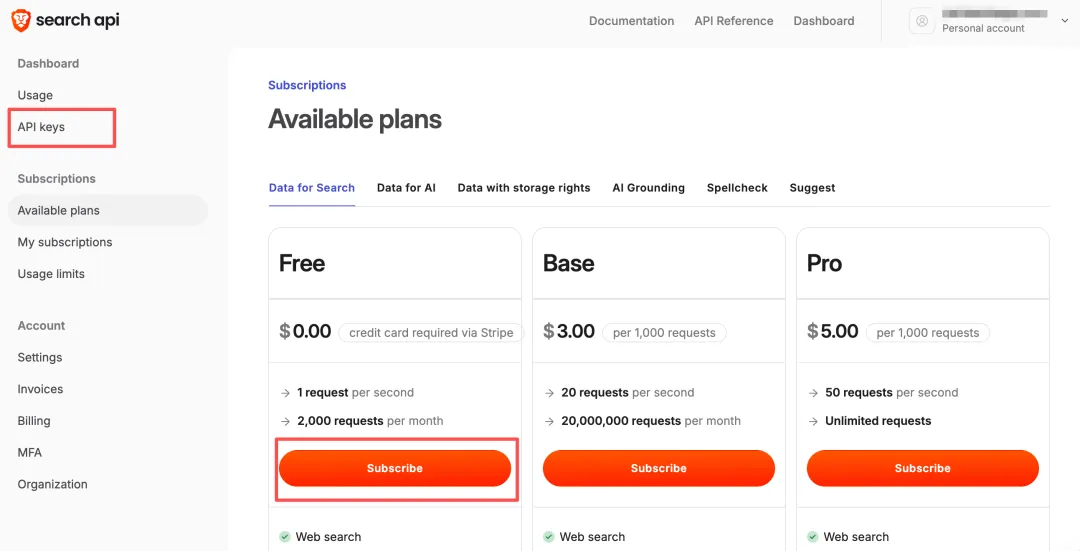
Task: Open Documentation in the top navigation
Action: coord(631,21)
